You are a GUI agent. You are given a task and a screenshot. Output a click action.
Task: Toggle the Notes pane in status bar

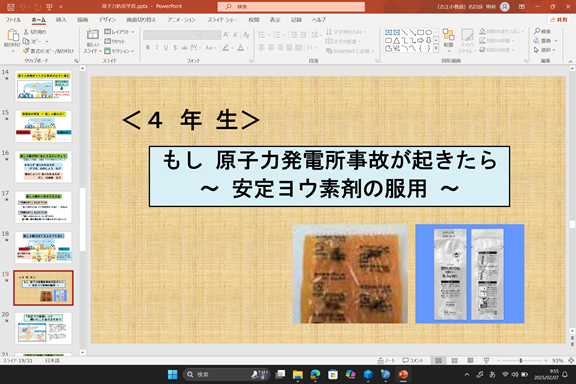coord(386,360)
